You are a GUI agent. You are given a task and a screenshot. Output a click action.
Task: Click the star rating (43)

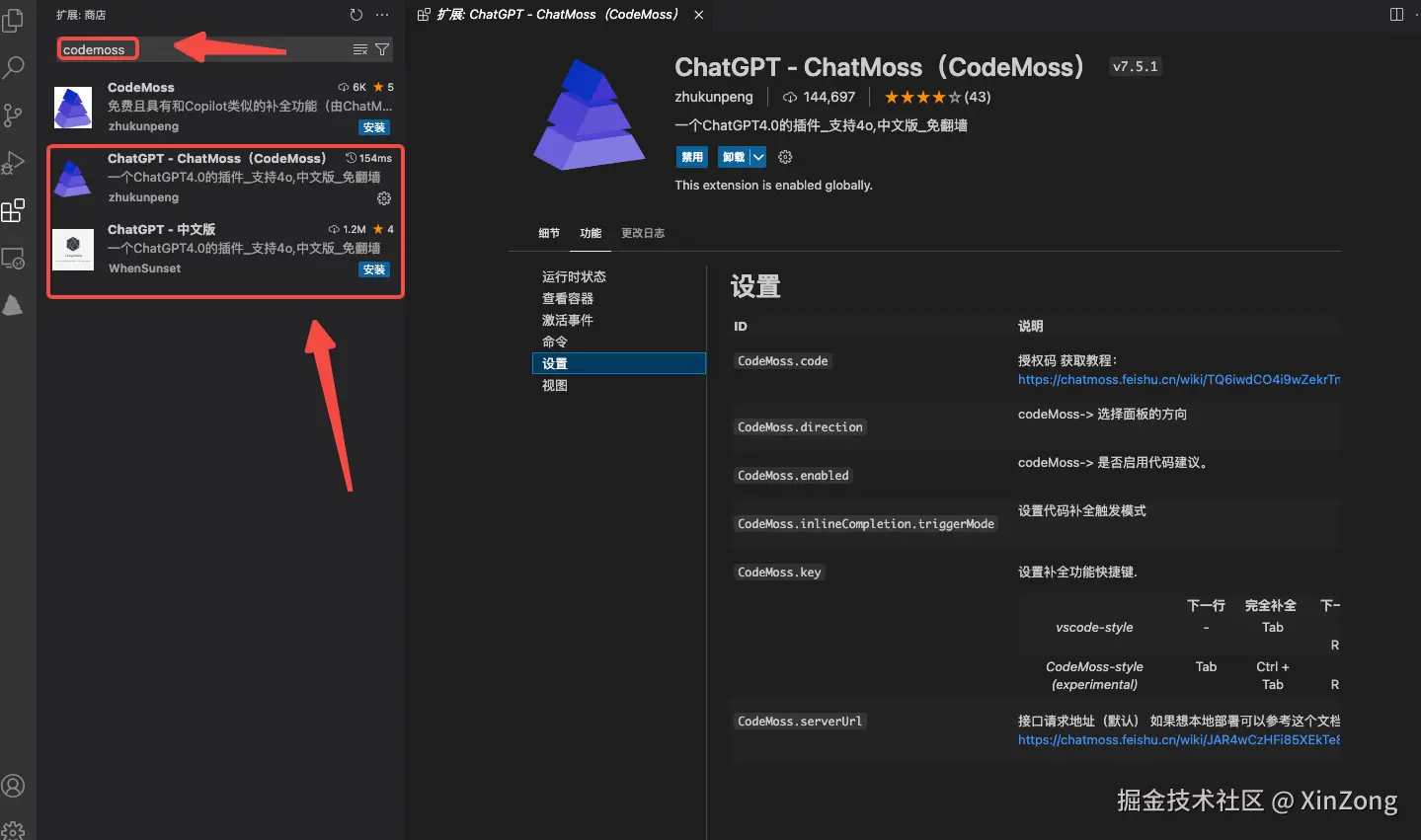[937, 97]
